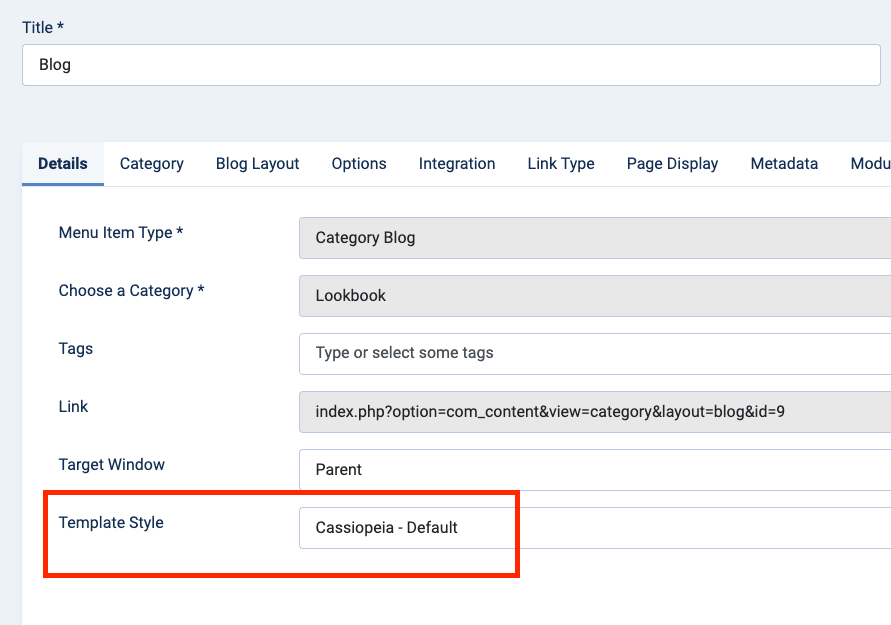Open the Page Display tab

[x=672, y=164]
